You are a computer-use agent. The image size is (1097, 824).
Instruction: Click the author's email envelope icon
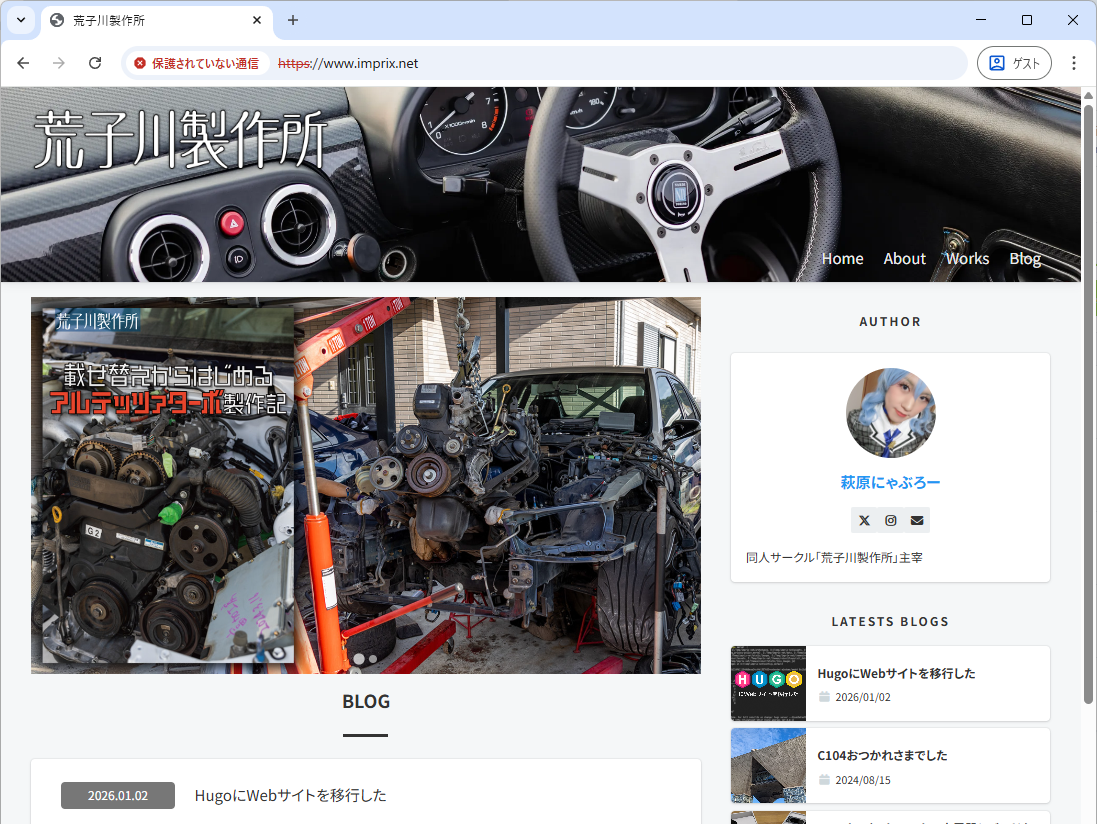tap(917, 520)
